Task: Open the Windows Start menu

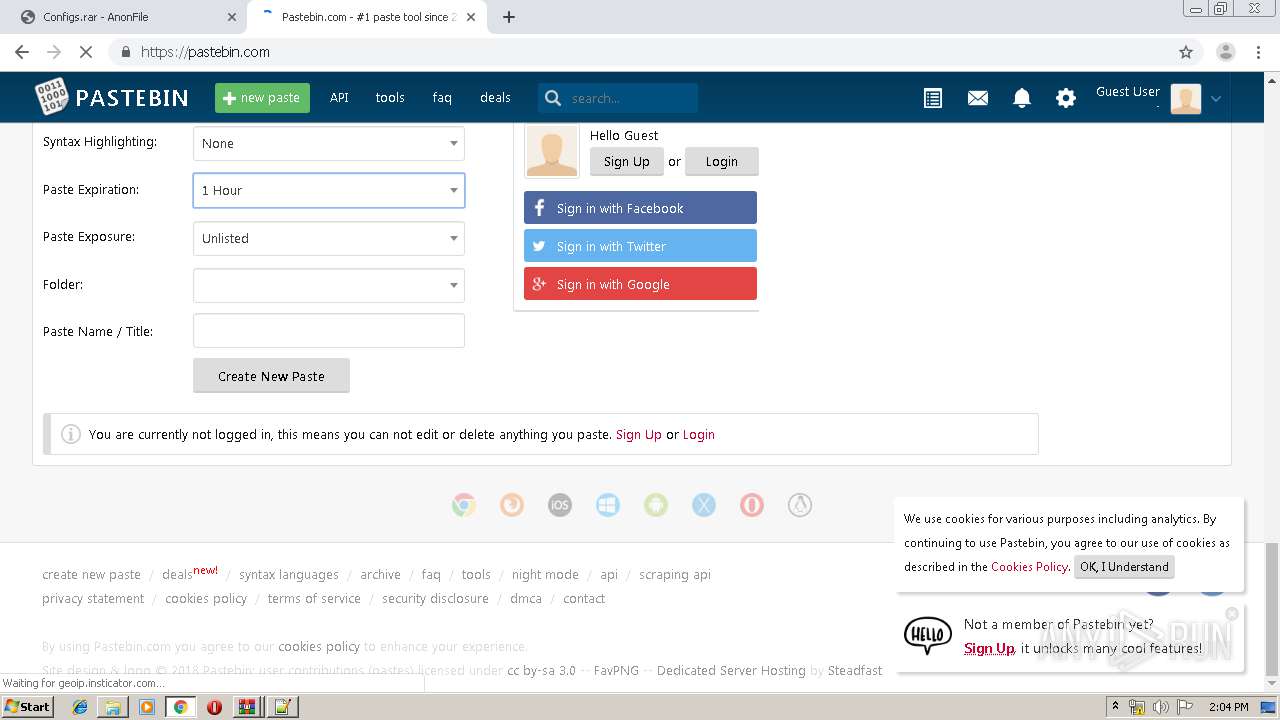Action: [x=27, y=707]
